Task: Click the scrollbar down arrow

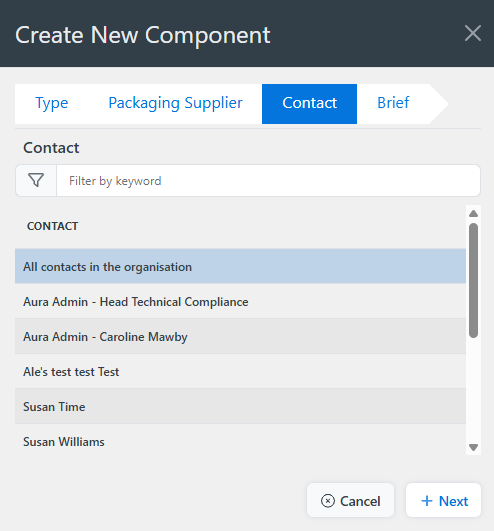Action: tap(473, 447)
